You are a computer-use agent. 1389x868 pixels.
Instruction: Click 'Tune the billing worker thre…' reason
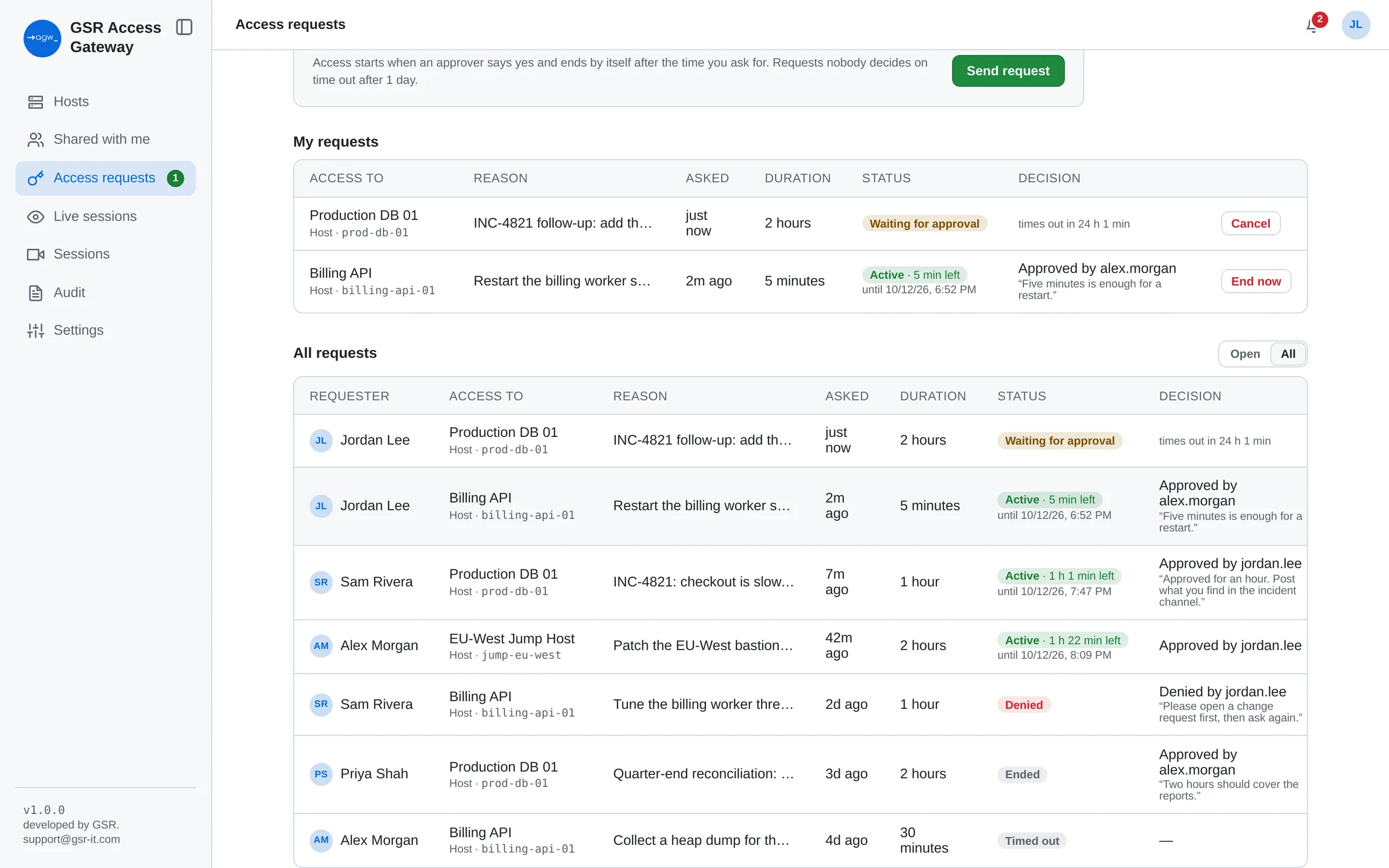[x=703, y=705]
